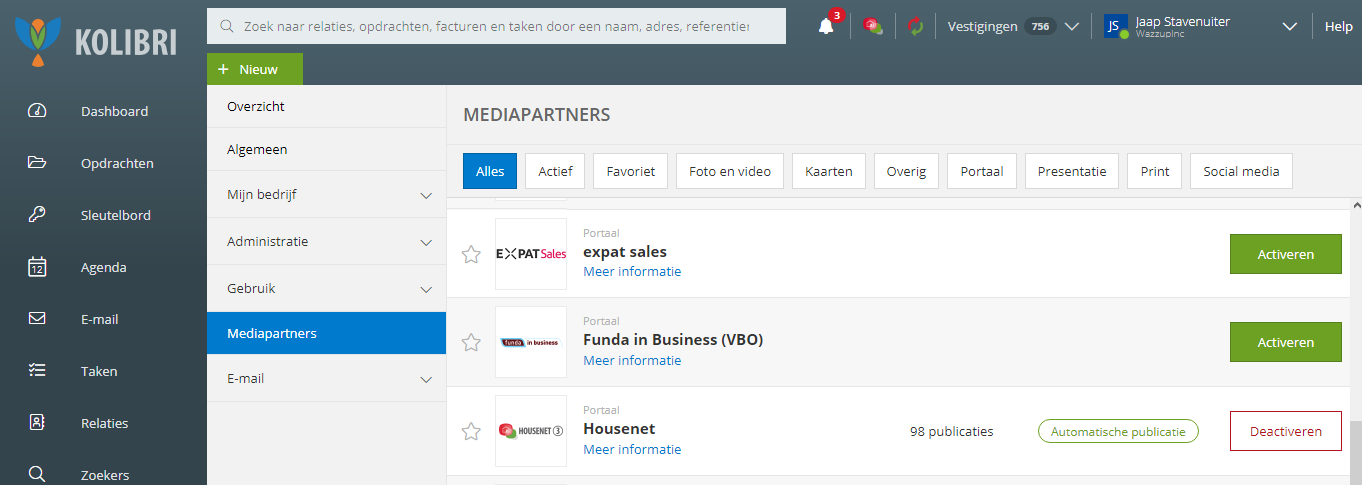Click the Zoekers magnifier icon

37,474
